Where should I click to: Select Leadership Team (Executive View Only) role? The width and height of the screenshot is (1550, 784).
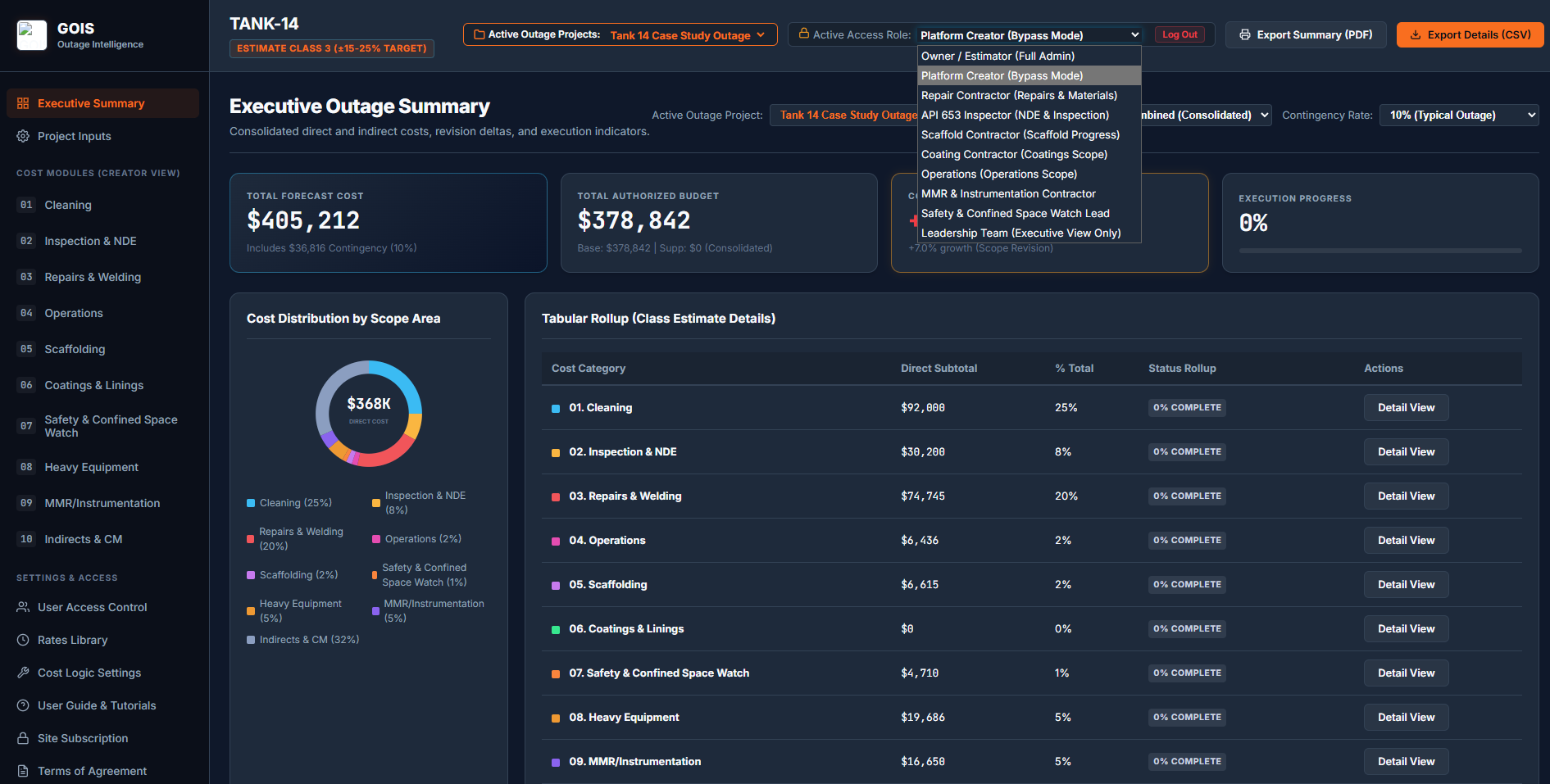coord(1029,233)
